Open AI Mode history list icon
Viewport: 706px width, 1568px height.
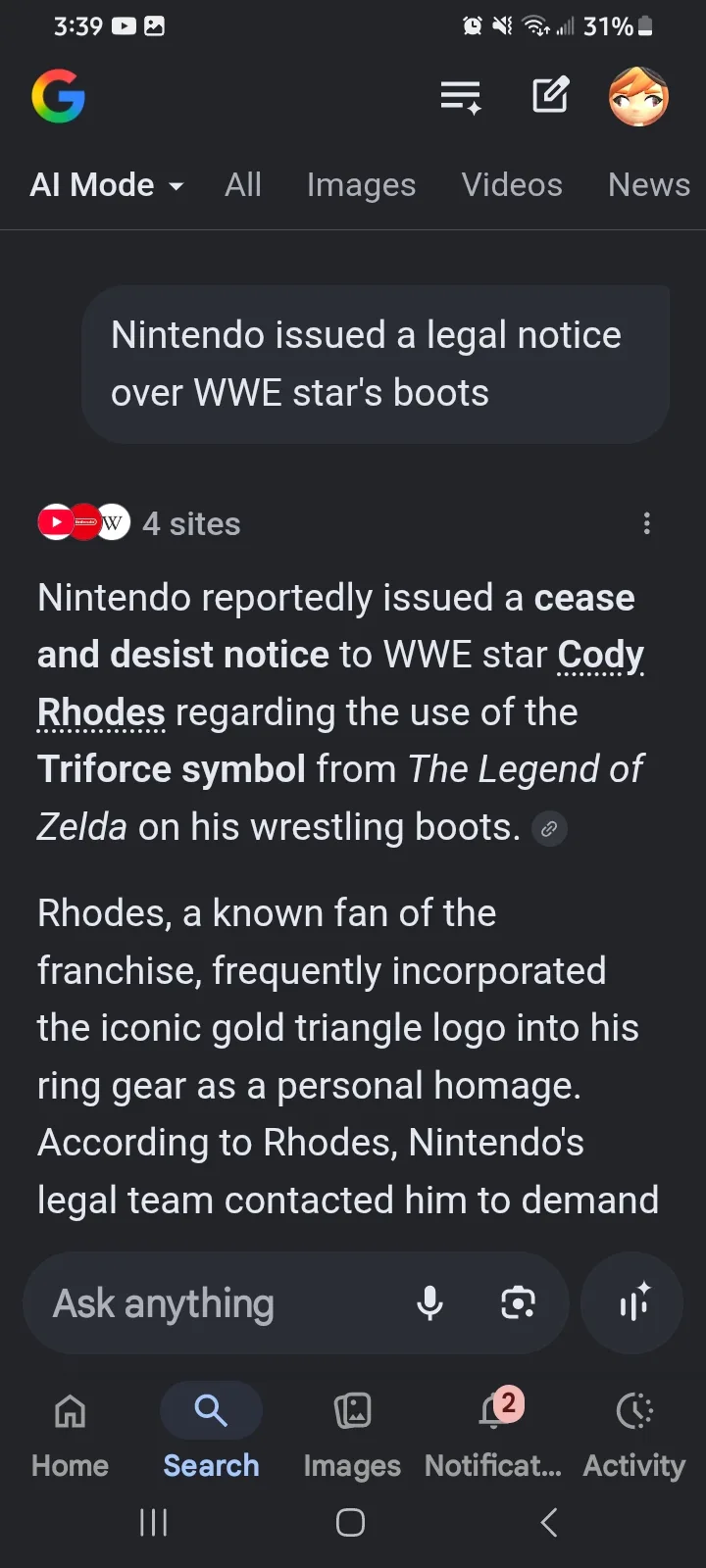460,97
